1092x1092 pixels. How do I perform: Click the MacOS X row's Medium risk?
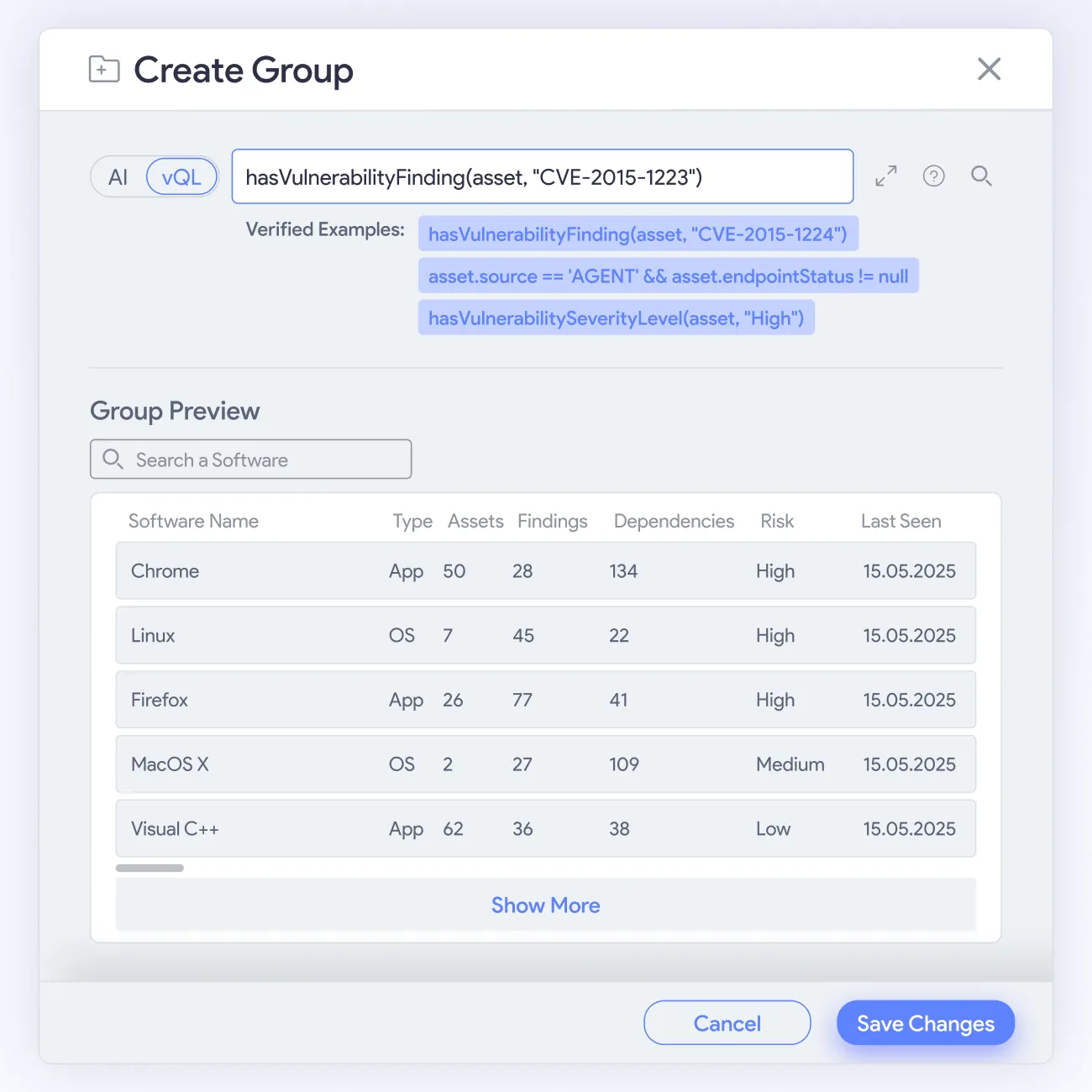coord(790,764)
